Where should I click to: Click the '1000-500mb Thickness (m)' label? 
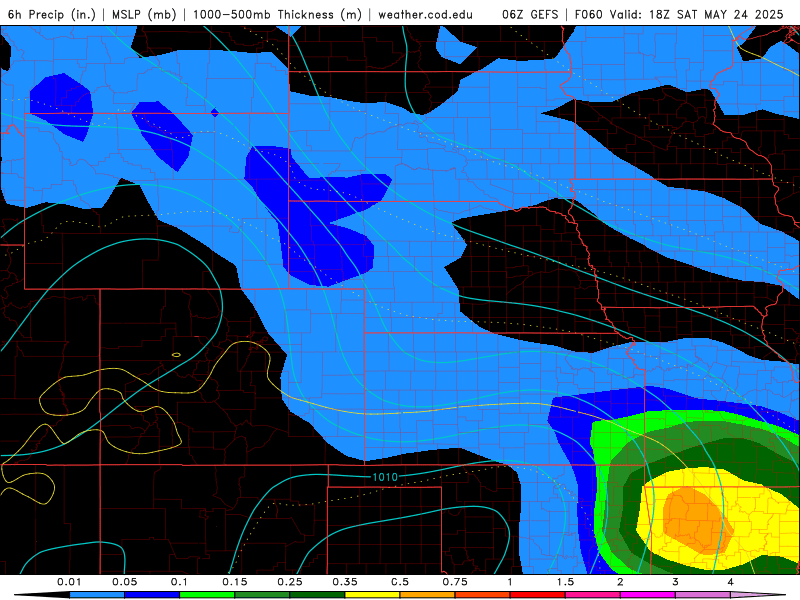point(277,14)
